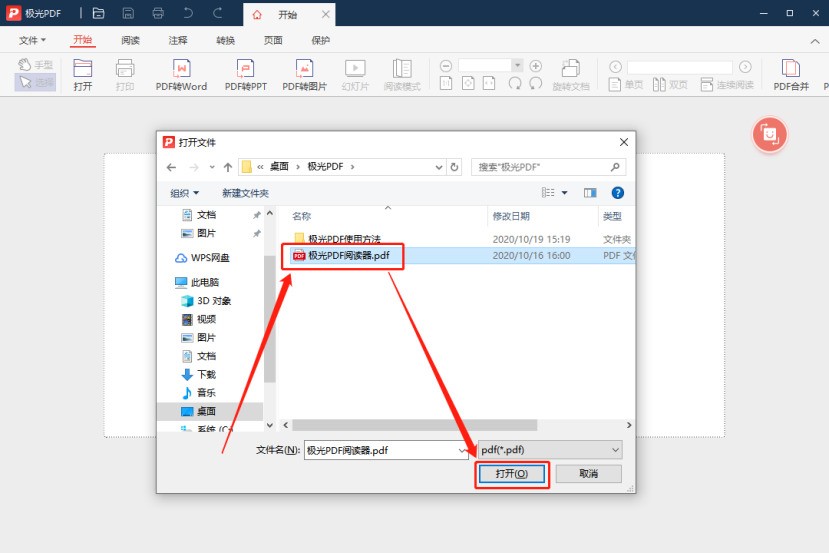The height and width of the screenshot is (553, 829).
Task: Select 视频 in navigation pane
Action: click(199, 319)
